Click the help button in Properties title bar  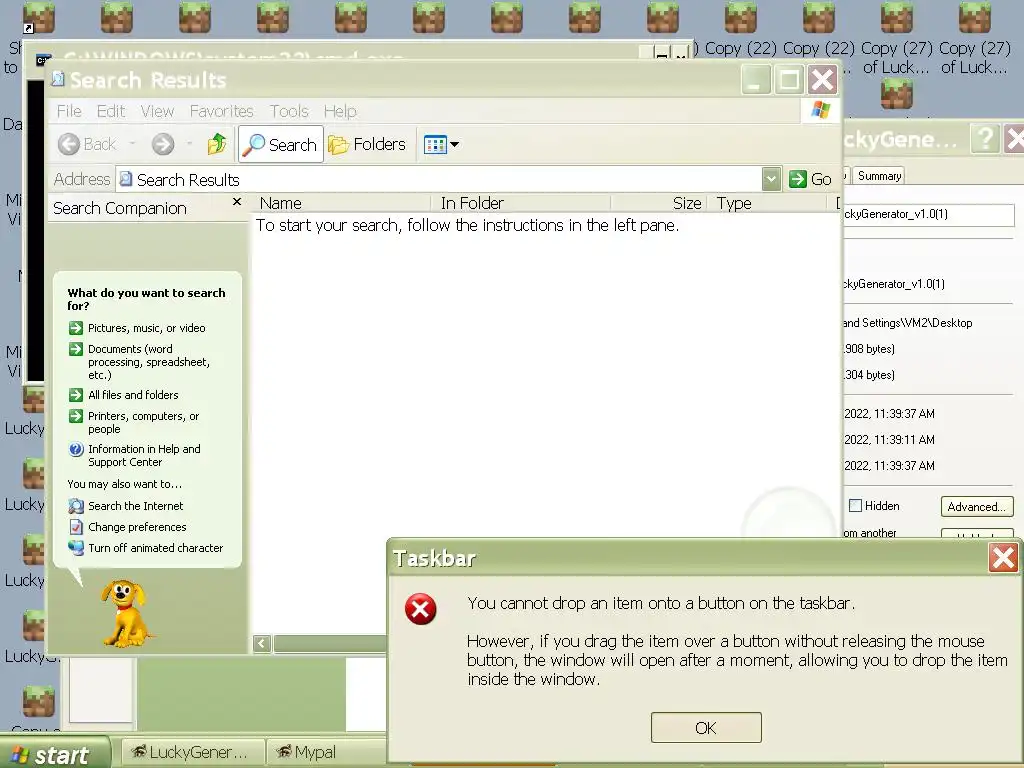[985, 139]
